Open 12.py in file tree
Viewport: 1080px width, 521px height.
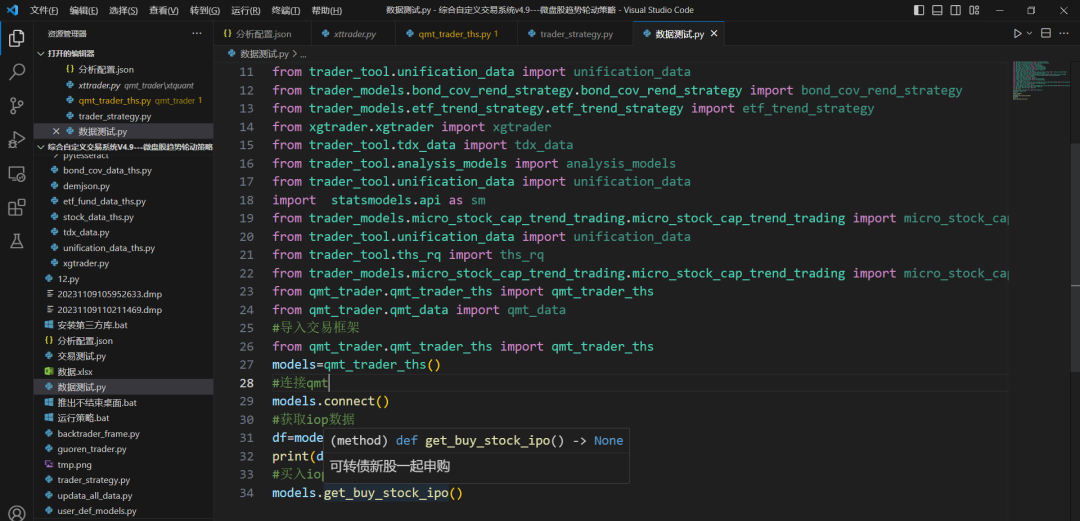[123, 279]
